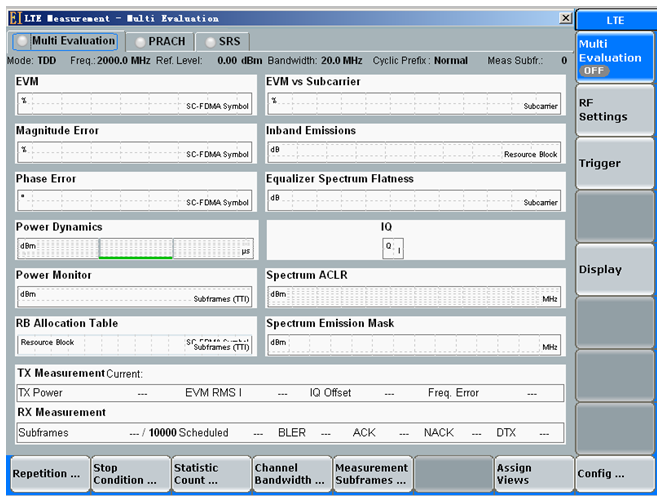This screenshot has height=499, width=657.
Task: Open Measurement Subframes... dialog
Action: tap(371, 473)
